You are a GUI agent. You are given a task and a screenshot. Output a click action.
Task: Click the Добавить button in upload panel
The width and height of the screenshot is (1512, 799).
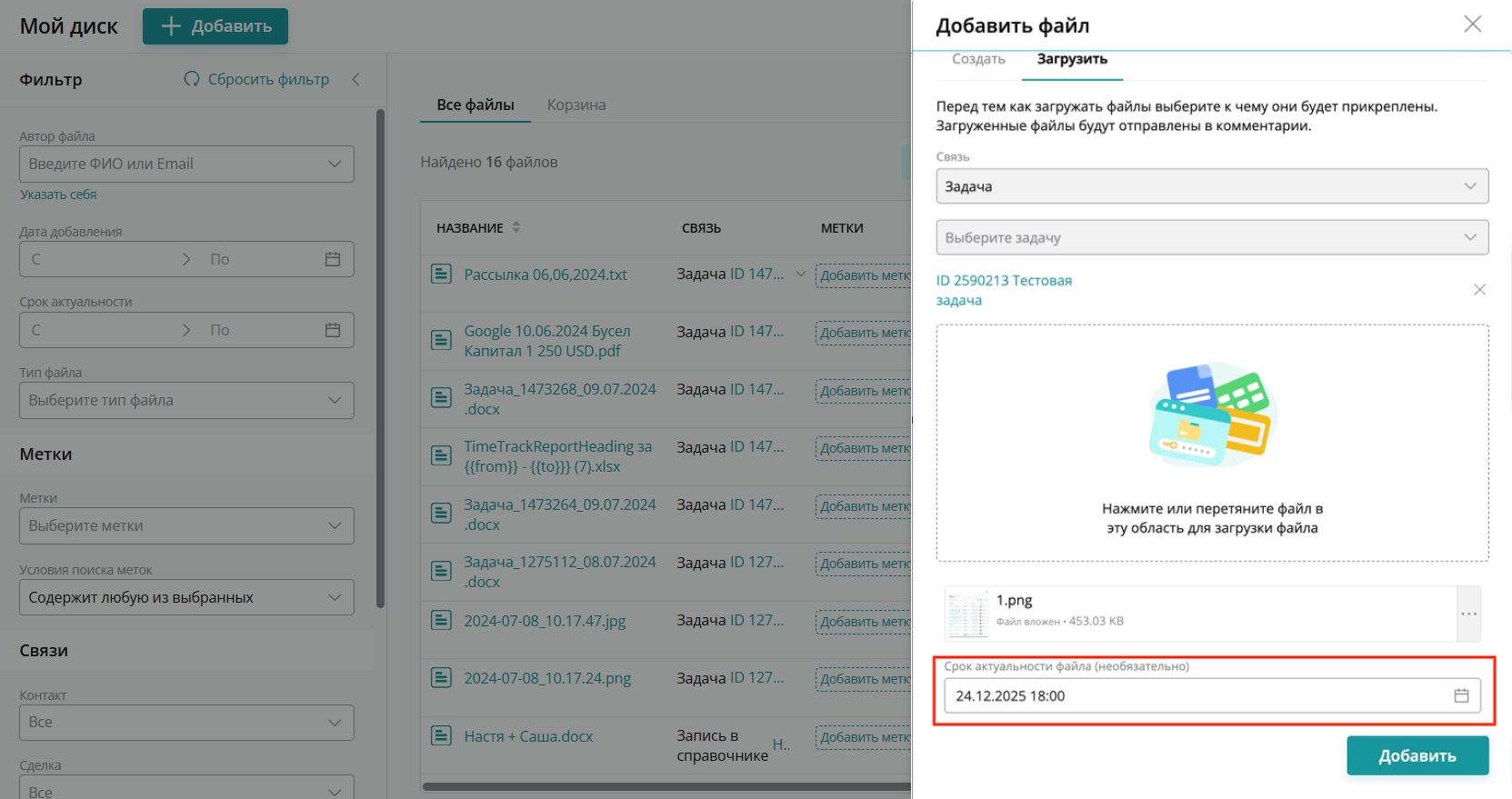[x=1417, y=755]
